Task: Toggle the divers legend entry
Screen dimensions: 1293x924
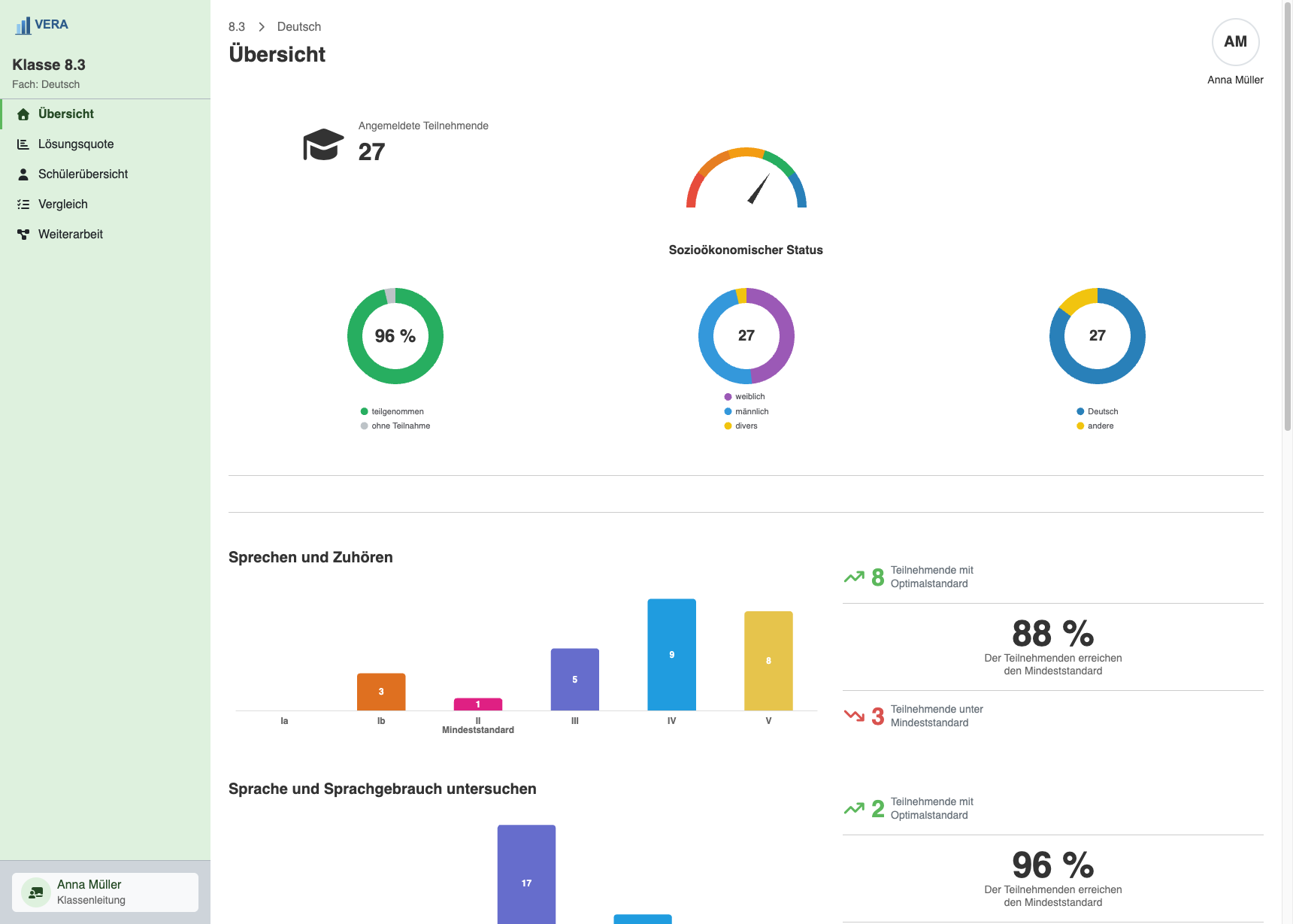Action: (741, 426)
